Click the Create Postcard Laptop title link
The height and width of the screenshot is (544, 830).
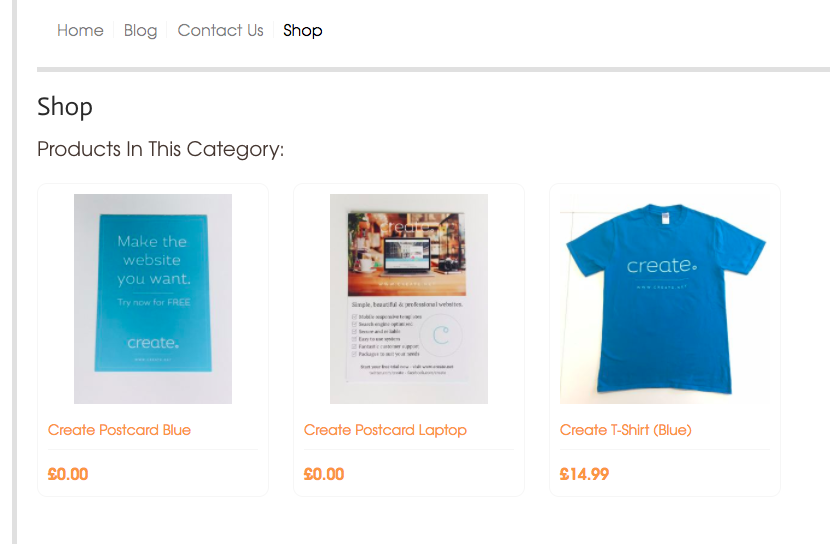385,430
